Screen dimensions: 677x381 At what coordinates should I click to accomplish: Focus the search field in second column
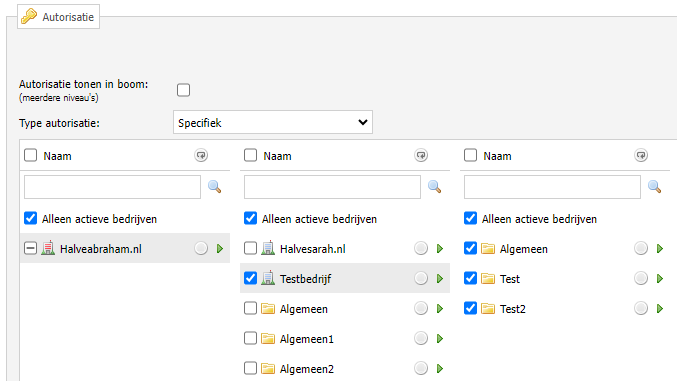click(332, 187)
